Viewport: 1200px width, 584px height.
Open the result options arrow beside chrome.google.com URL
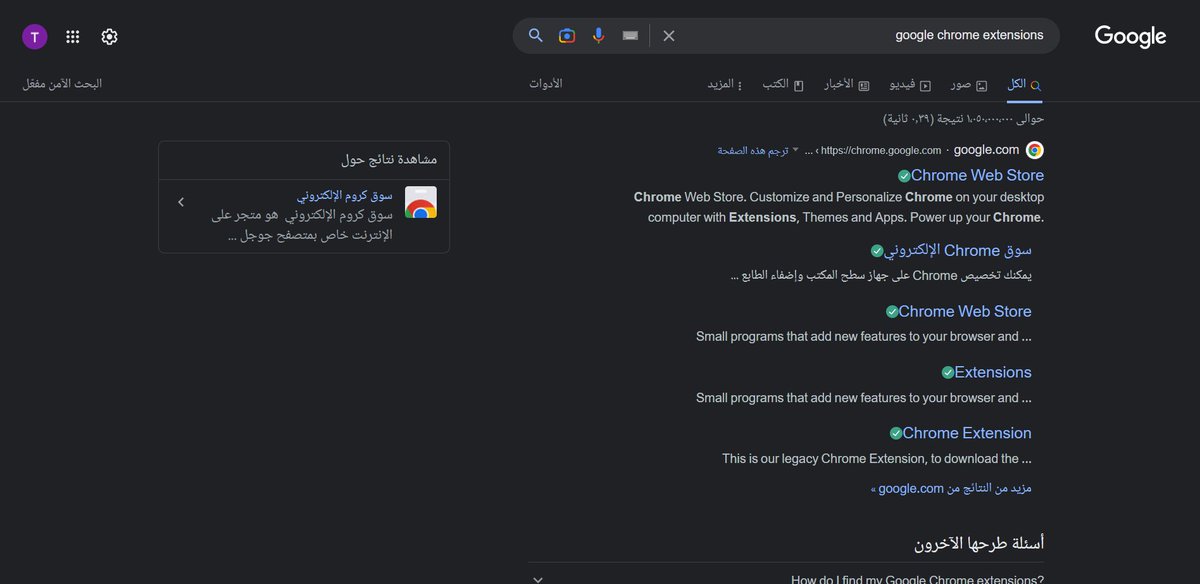pos(796,150)
